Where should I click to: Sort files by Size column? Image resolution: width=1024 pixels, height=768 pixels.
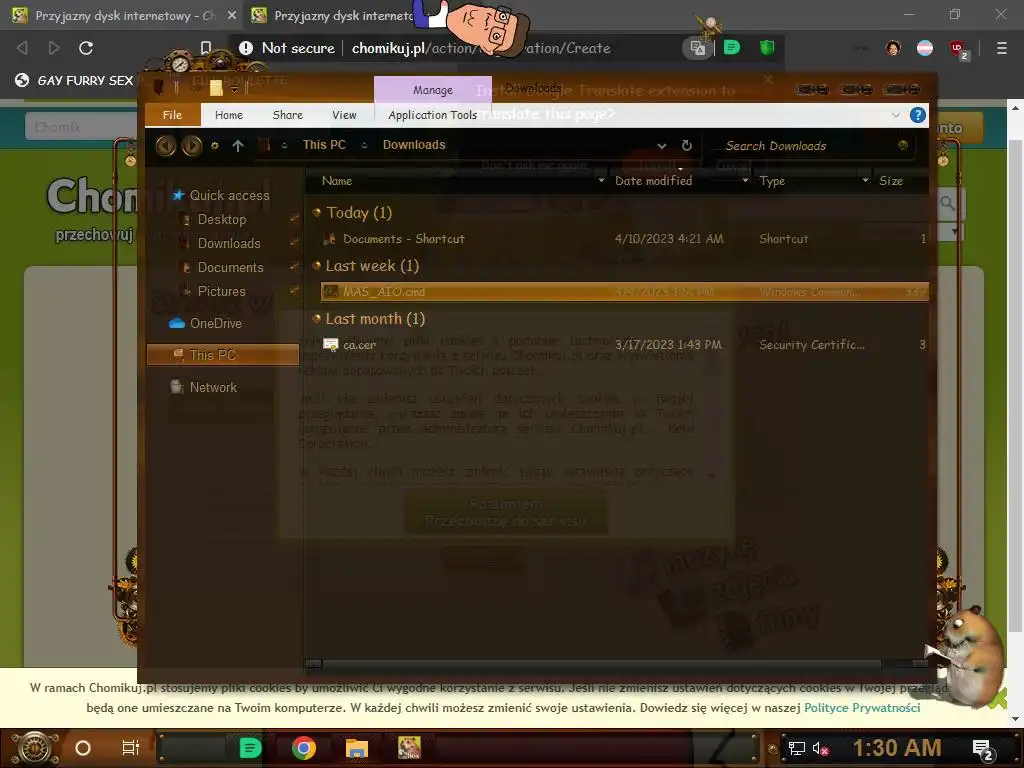pyautogui.click(x=891, y=181)
